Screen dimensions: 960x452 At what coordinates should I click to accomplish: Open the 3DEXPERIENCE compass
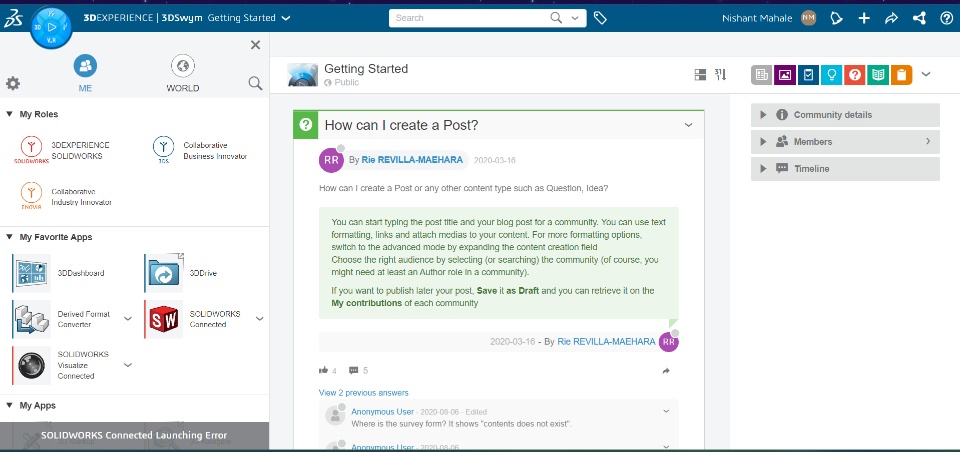tap(51, 27)
